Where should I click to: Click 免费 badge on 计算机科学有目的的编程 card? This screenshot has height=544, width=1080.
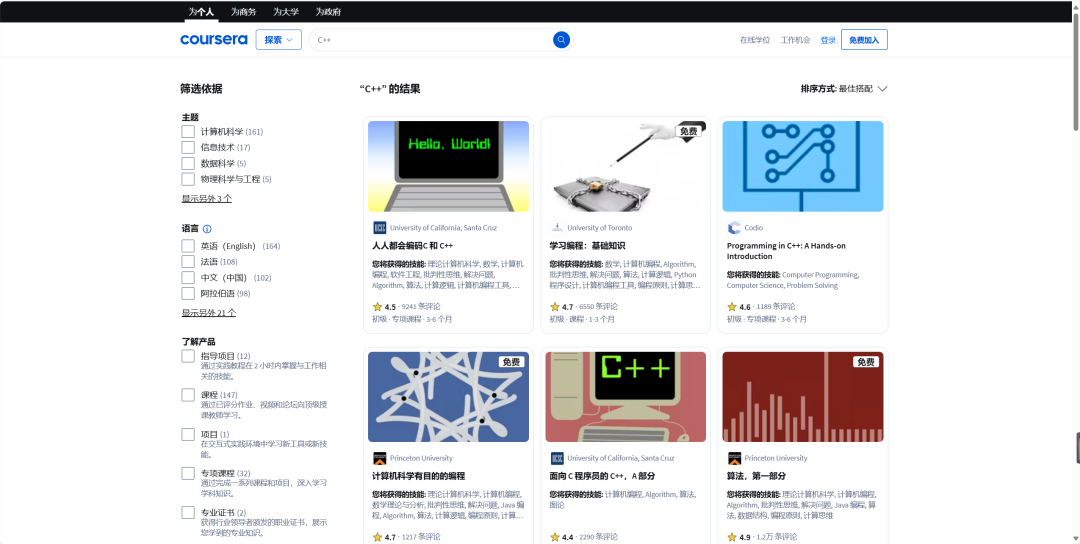click(x=512, y=362)
